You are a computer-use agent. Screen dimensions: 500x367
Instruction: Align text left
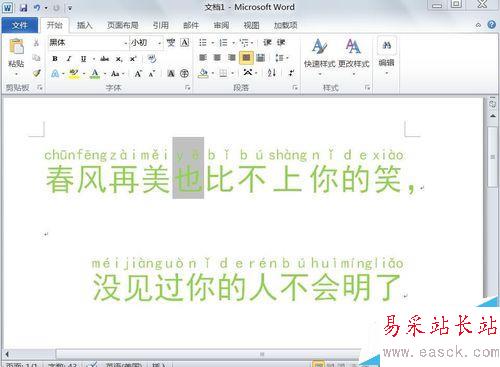point(203,58)
